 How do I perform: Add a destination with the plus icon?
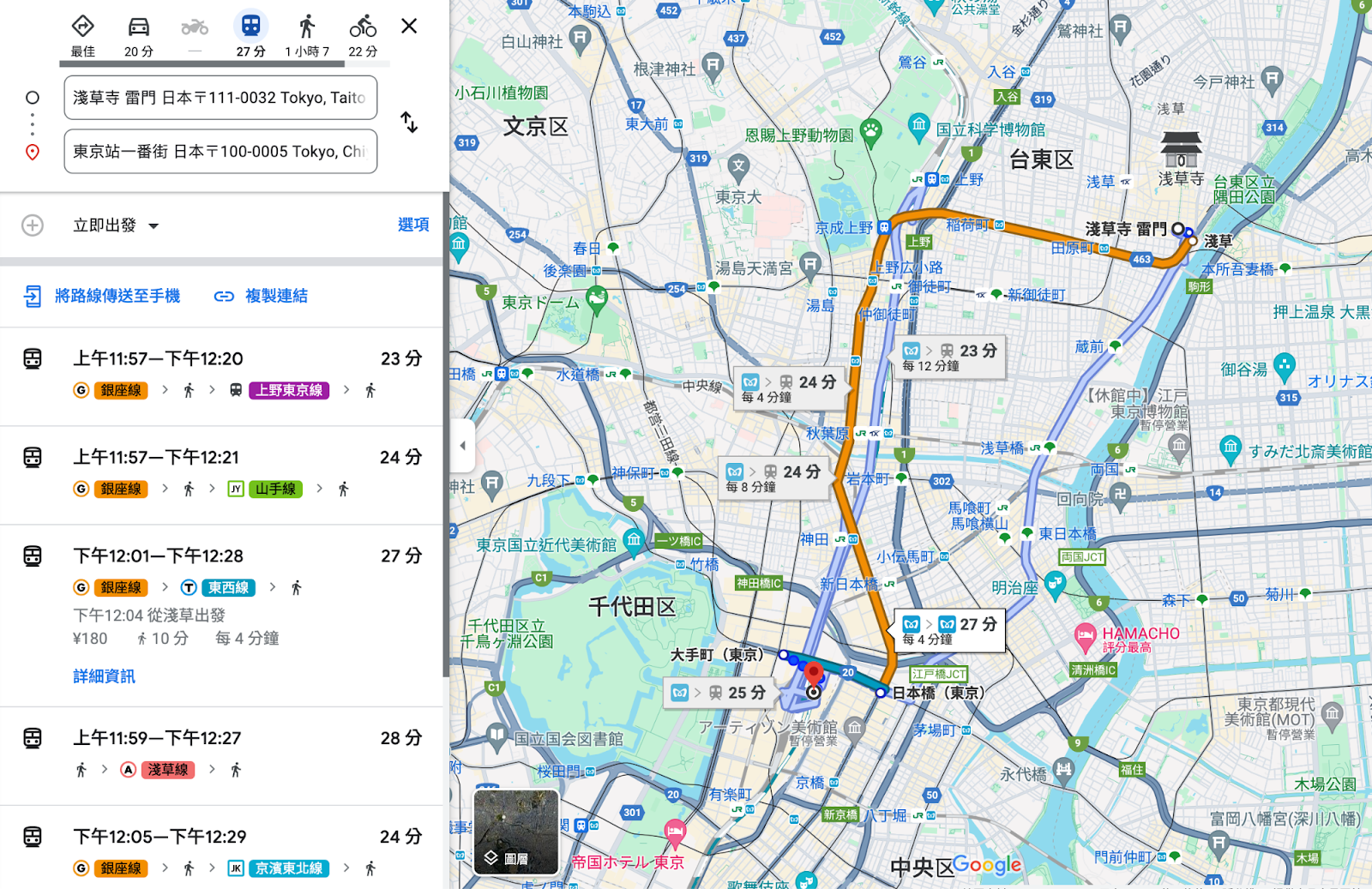point(33,225)
